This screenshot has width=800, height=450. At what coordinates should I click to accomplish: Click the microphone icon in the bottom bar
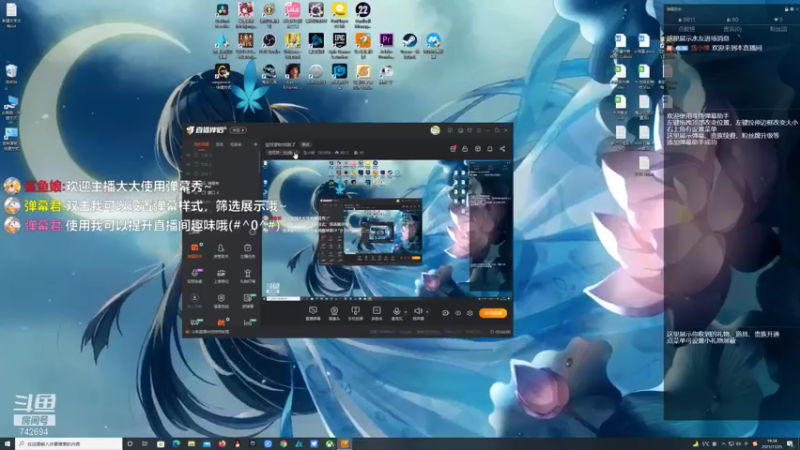[x=396, y=311]
